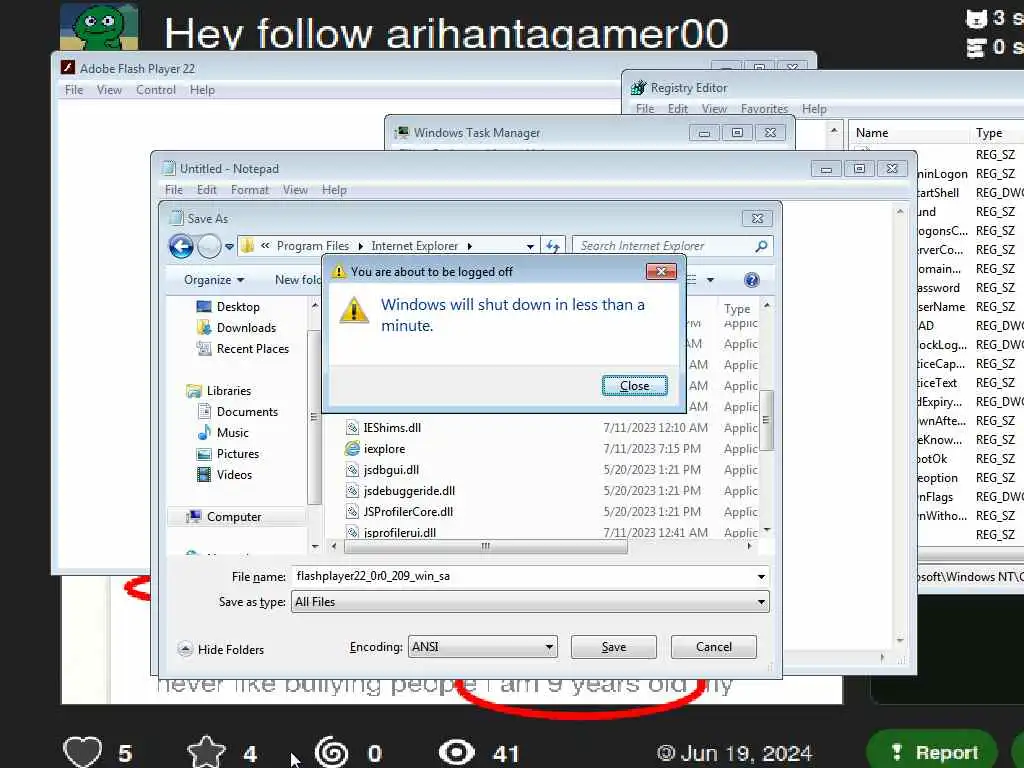Open Flash Player View menu

pyautogui.click(x=109, y=90)
